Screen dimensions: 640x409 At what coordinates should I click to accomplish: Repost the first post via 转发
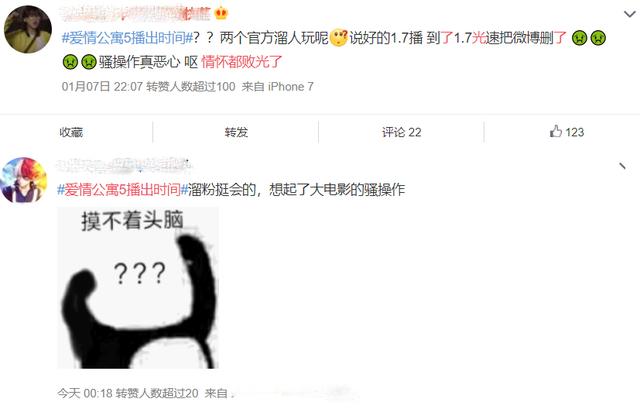coord(236,132)
